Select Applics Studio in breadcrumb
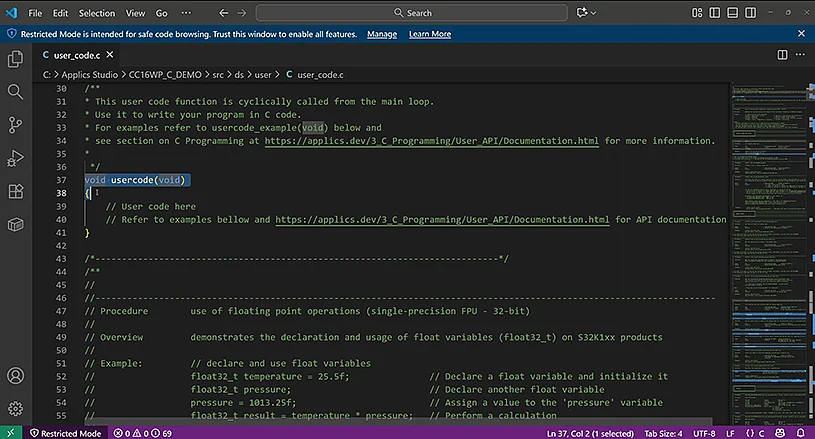This screenshot has height=439, width=815. click(89, 75)
